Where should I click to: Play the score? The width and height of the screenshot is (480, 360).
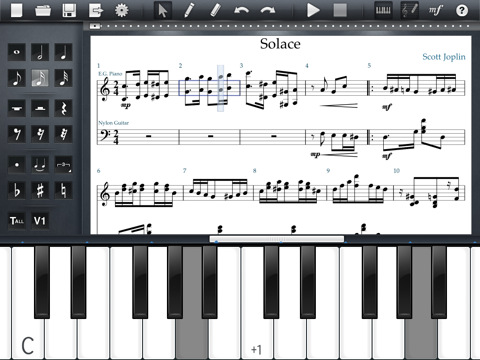point(313,10)
